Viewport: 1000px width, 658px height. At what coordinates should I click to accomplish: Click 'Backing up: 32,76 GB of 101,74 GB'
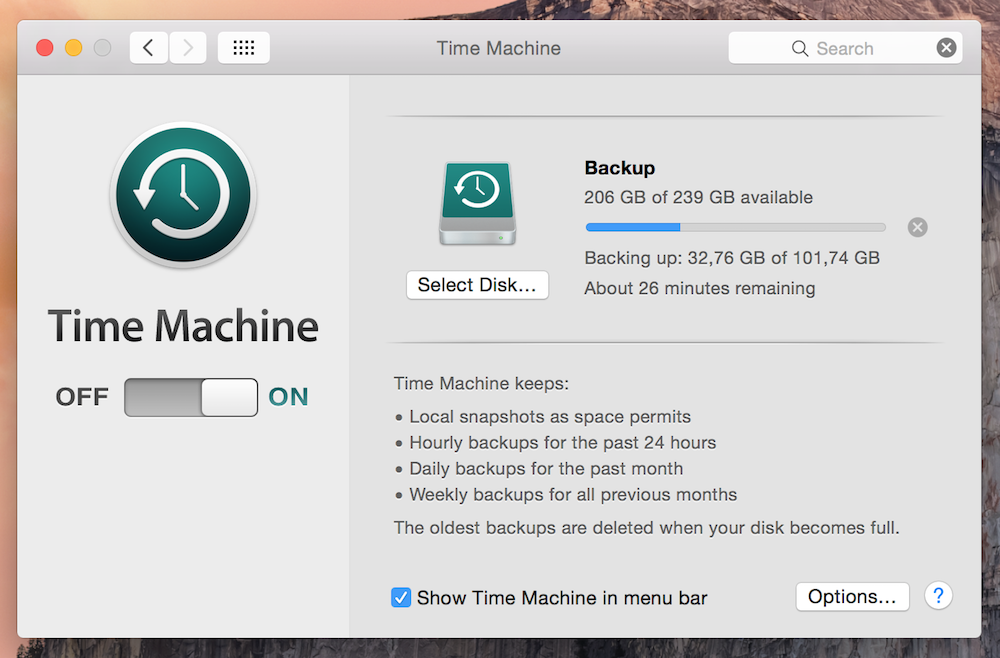[732, 258]
